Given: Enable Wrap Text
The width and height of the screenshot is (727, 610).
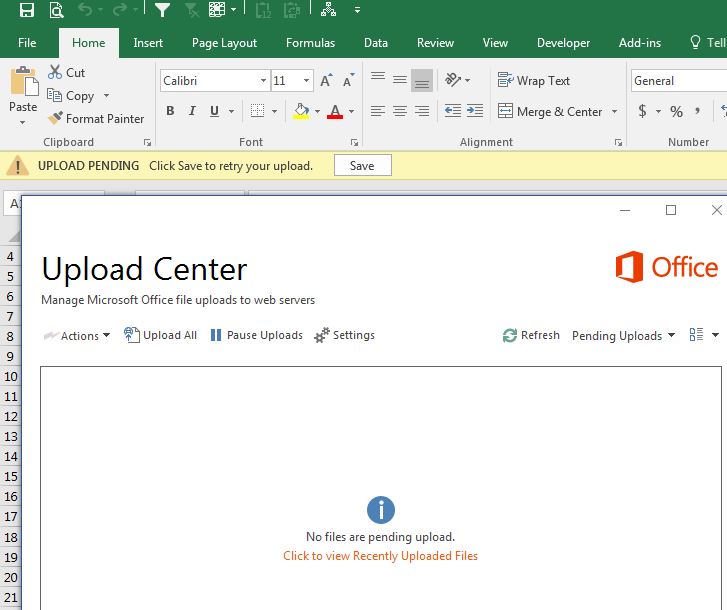Looking at the screenshot, I should [534, 81].
